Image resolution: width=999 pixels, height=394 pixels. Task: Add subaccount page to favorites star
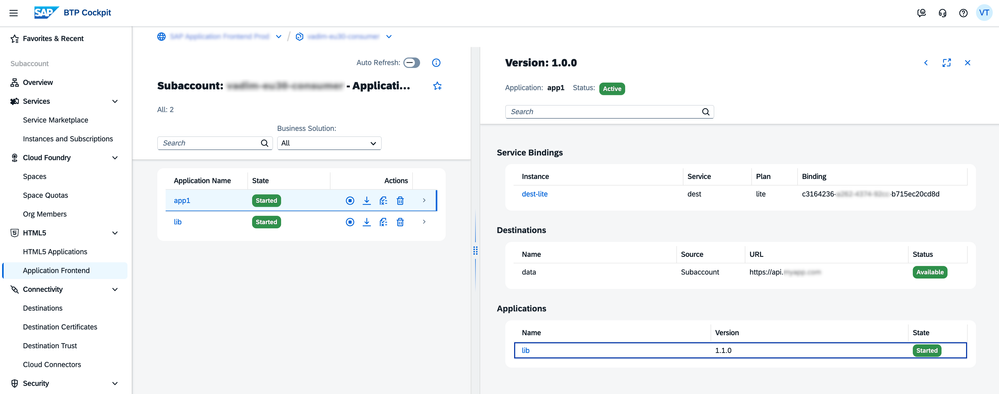437,86
